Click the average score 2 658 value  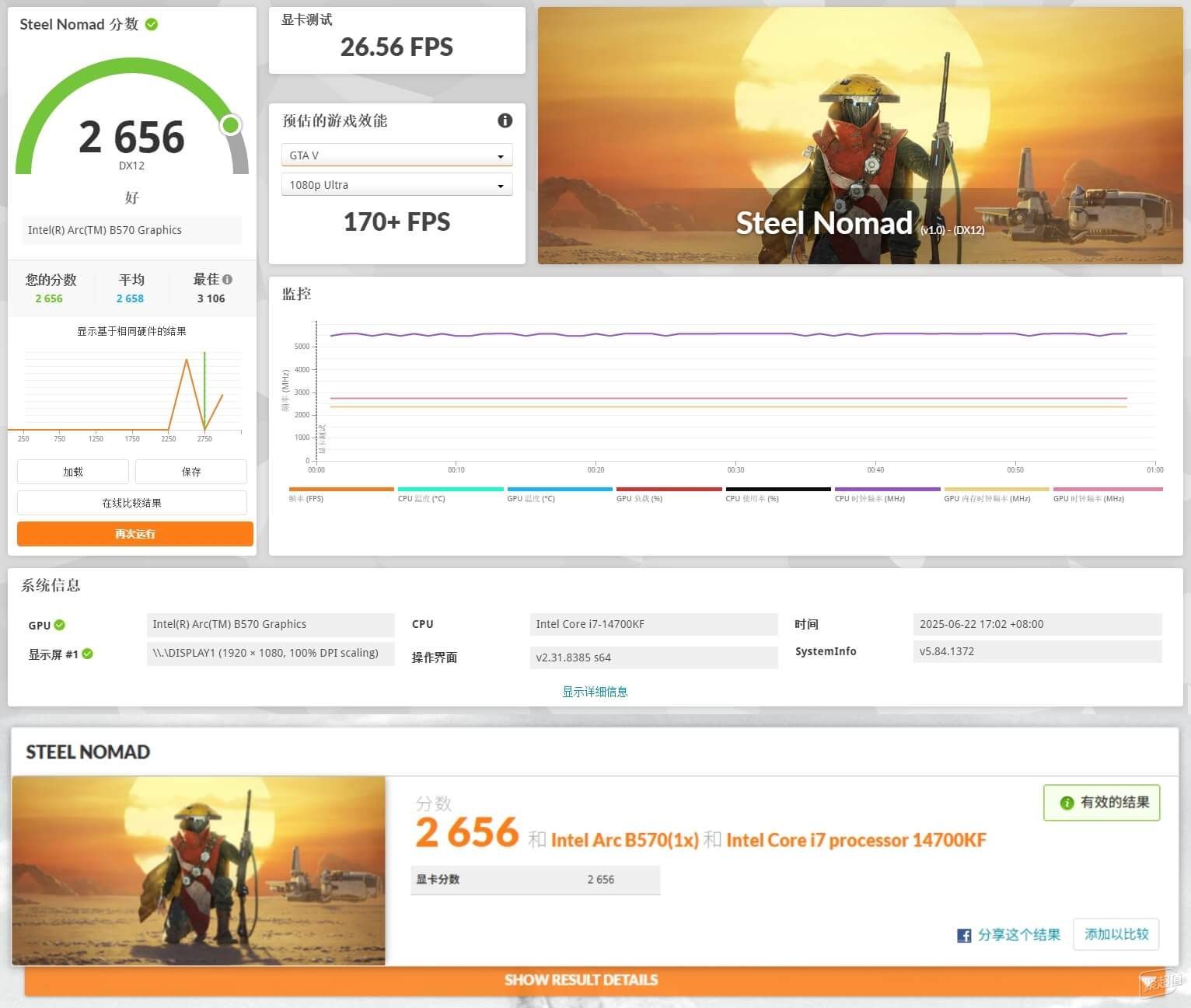(x=130, y=298)
